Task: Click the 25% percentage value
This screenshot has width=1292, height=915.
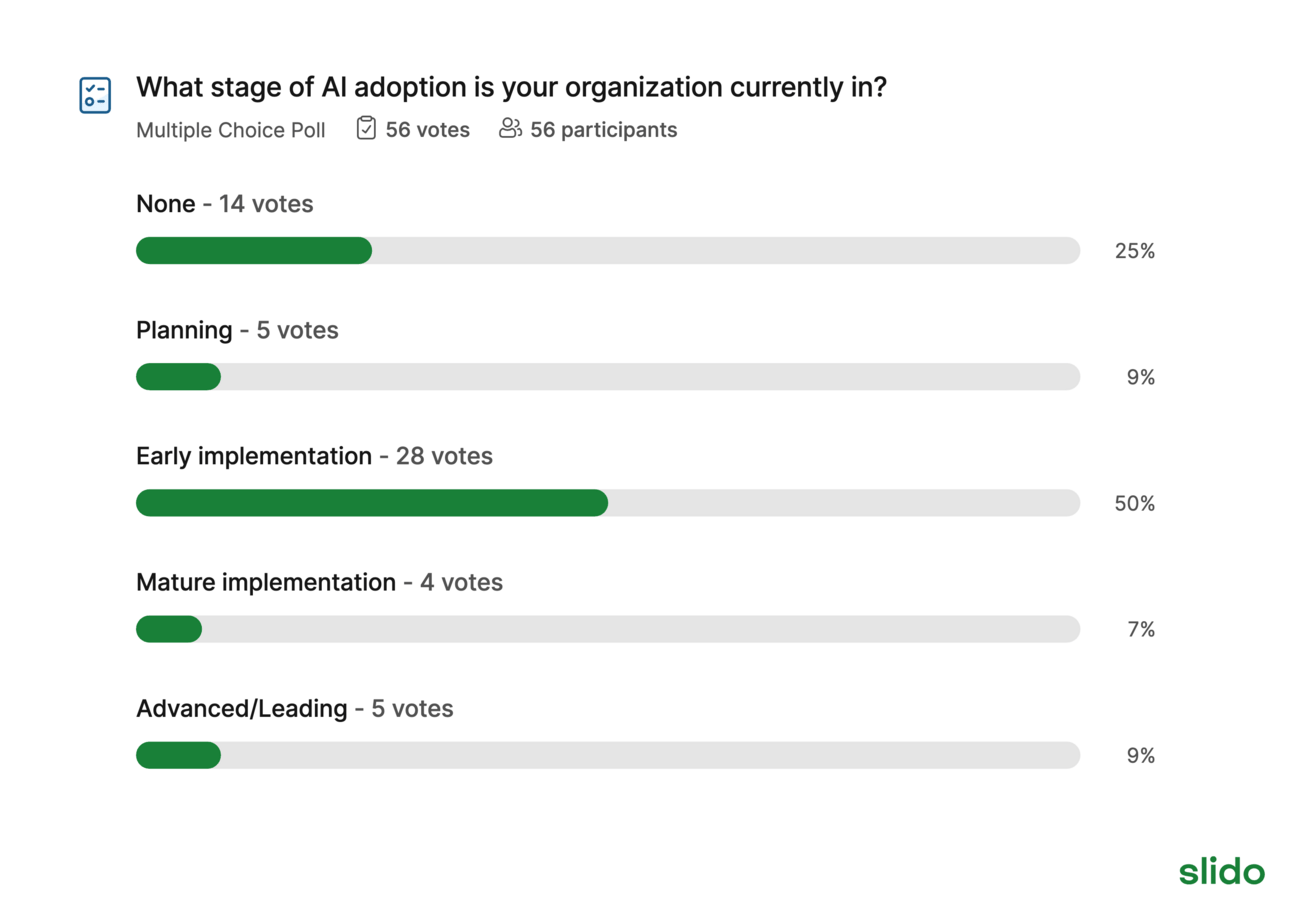Action: (x=1135, y=252)
